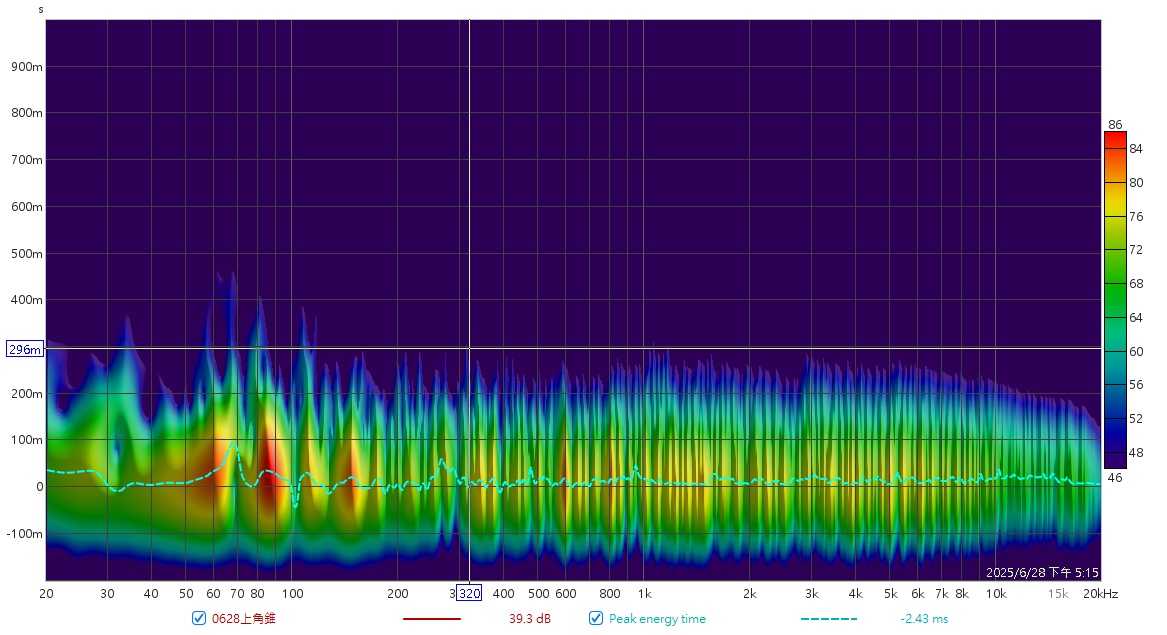Click the 500m time axis label
Screen dimensions: 1167x635
tap(27, 253)
